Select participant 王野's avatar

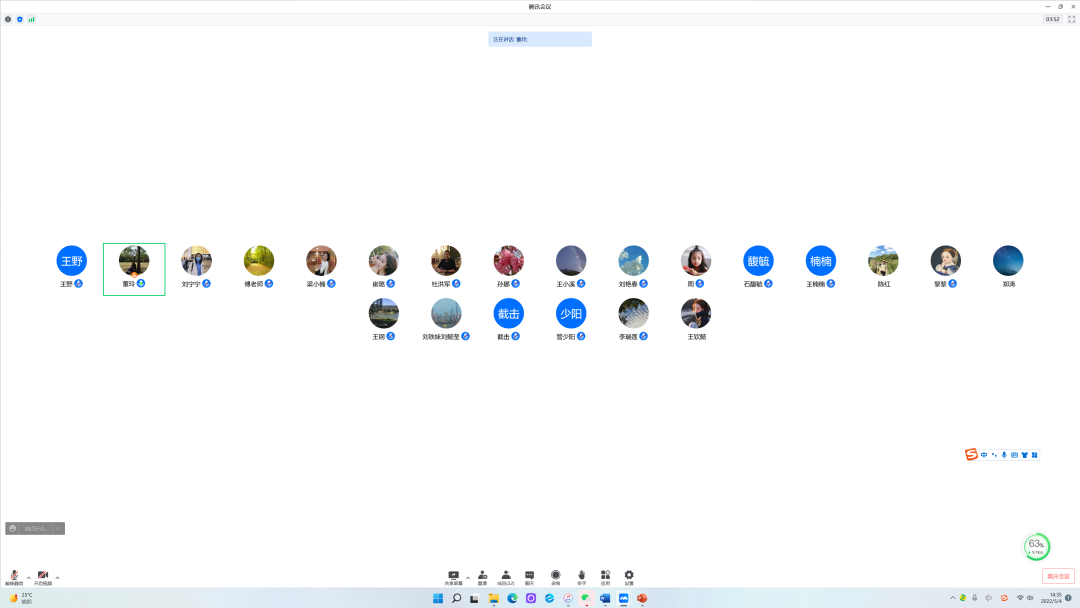point(71,260)
